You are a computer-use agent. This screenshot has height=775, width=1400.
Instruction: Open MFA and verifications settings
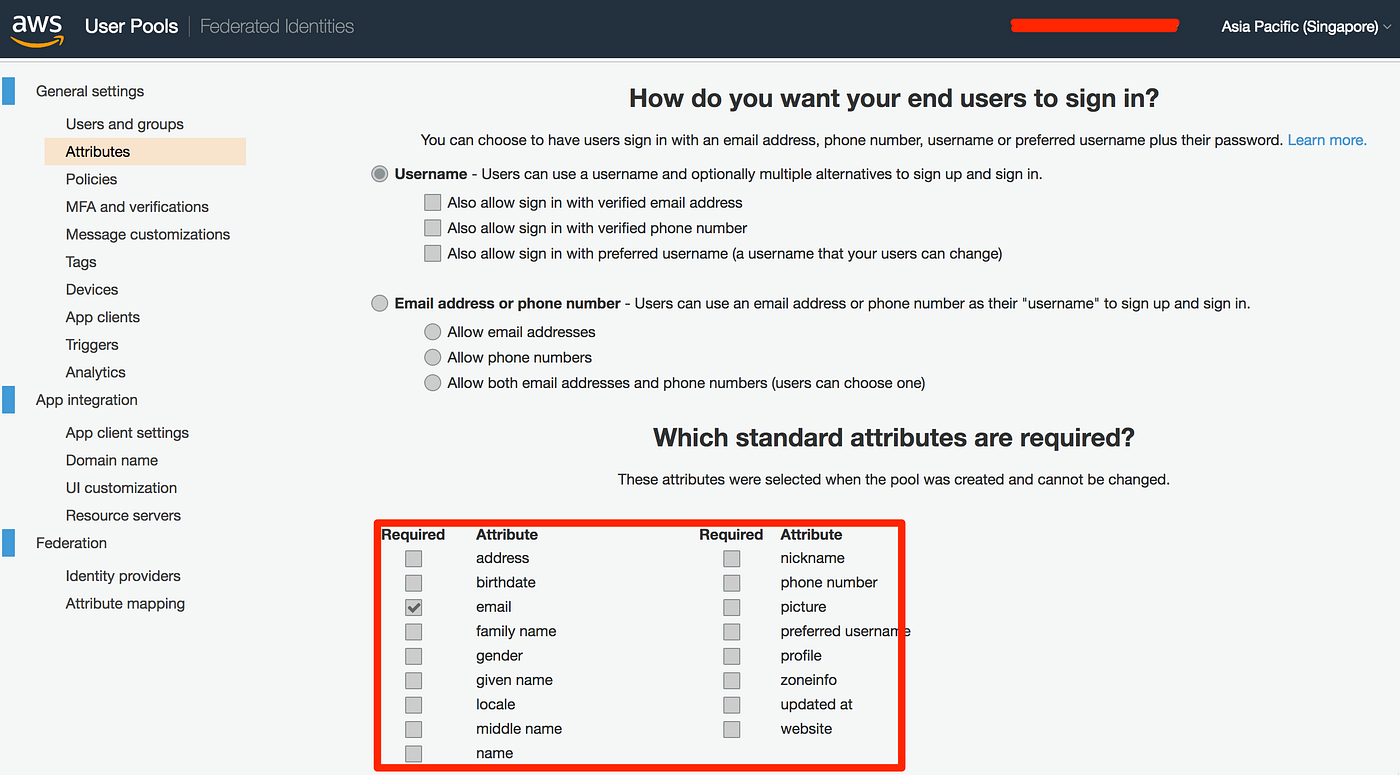tap(137, 206)
